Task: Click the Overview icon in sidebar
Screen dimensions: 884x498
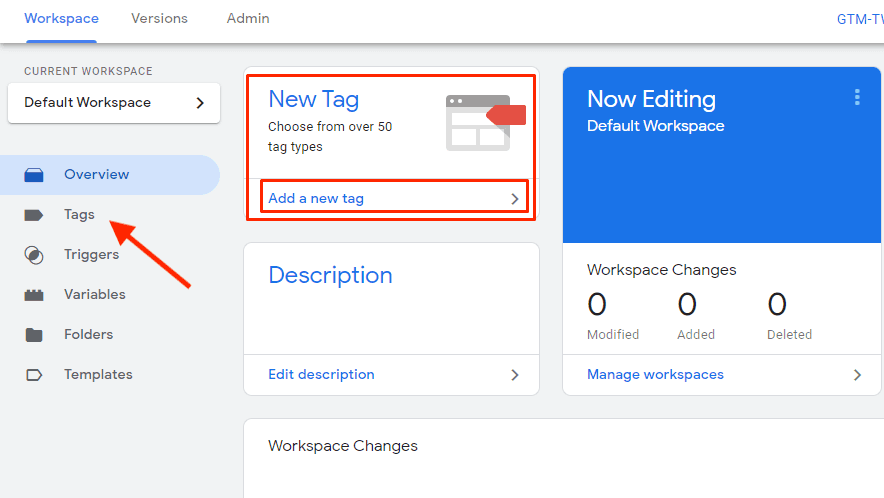Action: [34, 175]
